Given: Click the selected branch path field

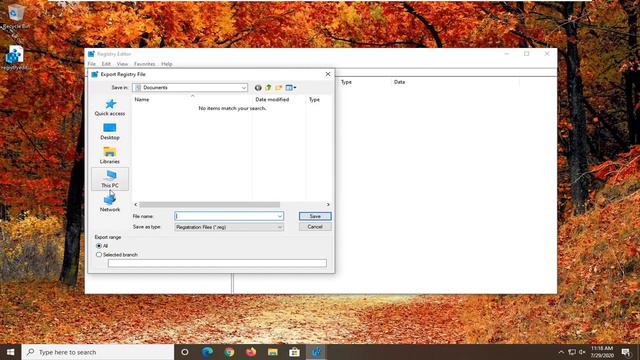Looking at the screenshot, I should click(217, 263).
